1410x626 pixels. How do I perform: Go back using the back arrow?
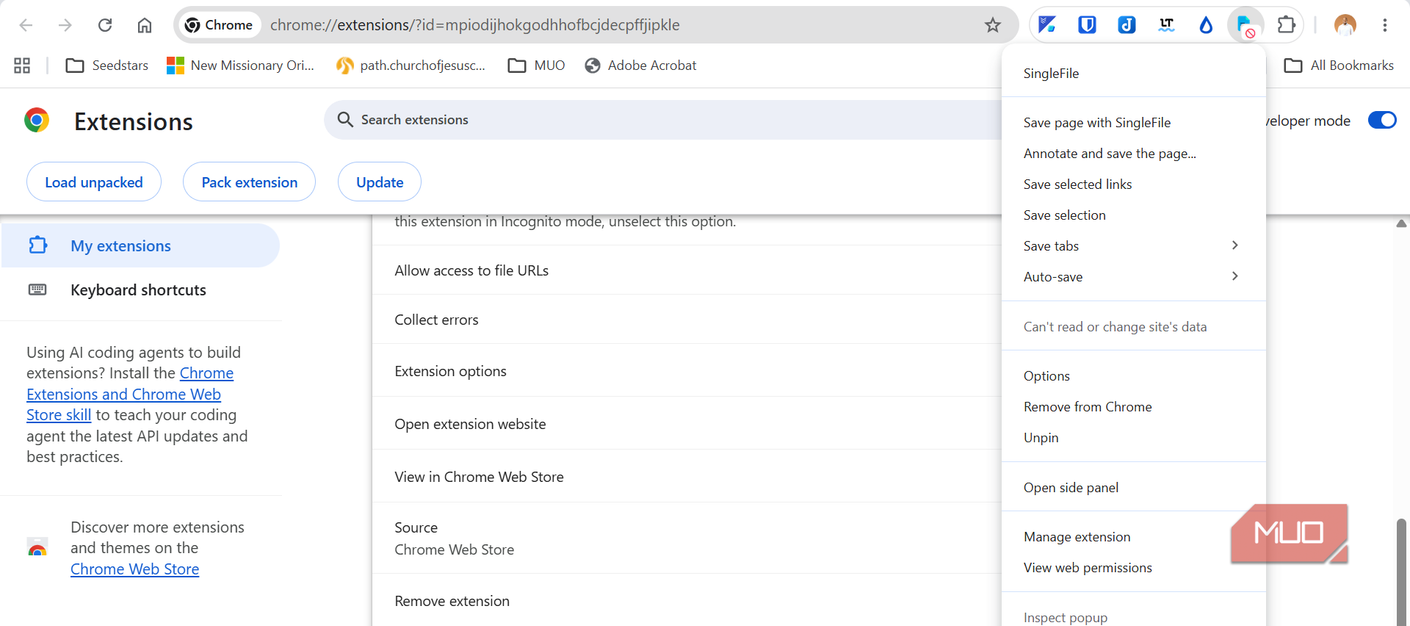[26, 25]
